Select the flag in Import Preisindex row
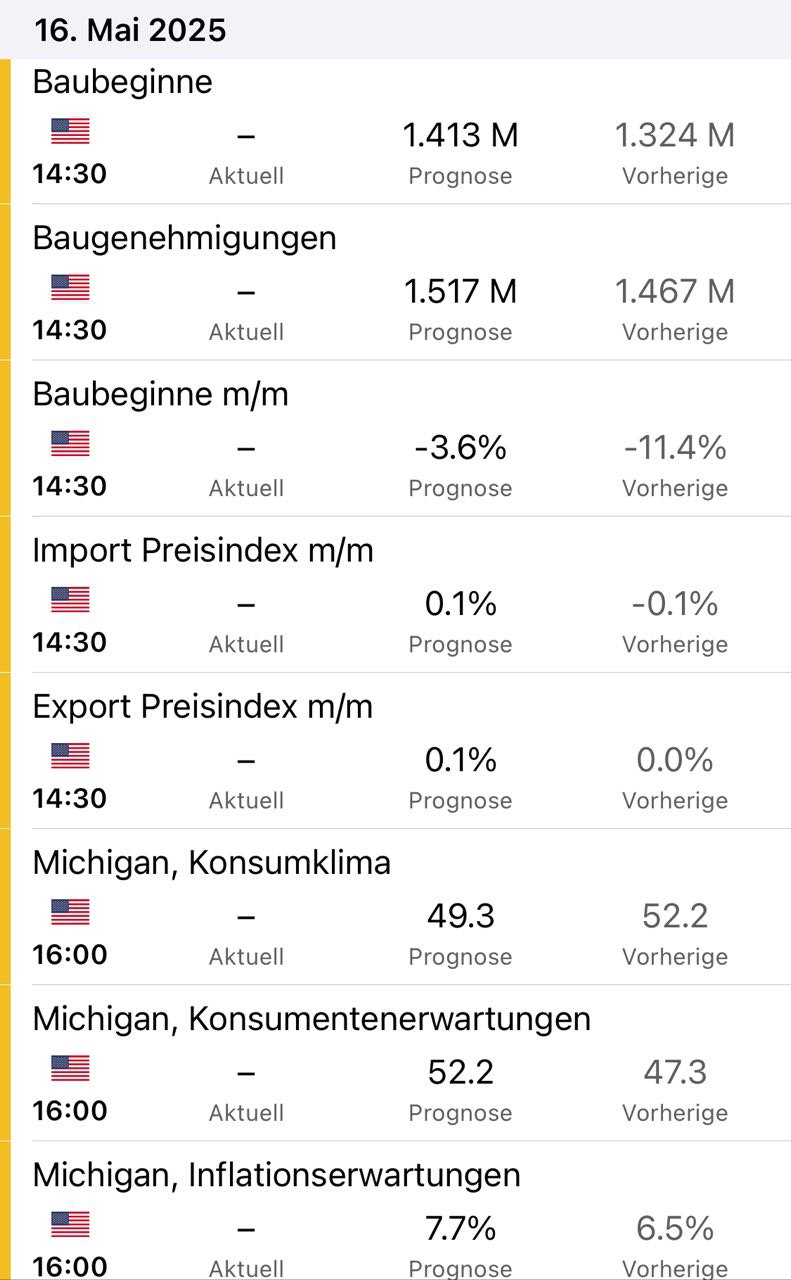The image size is (791, 1280). click(x=70, y=599)
